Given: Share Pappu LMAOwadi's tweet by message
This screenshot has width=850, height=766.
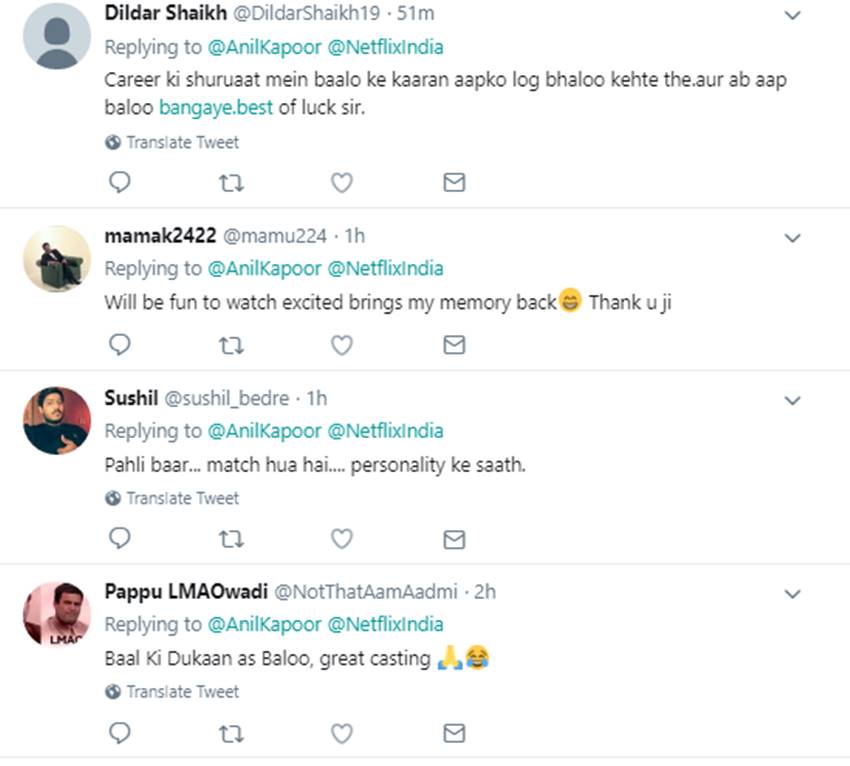Looking at the screenshot, I should tap(454, 733).
